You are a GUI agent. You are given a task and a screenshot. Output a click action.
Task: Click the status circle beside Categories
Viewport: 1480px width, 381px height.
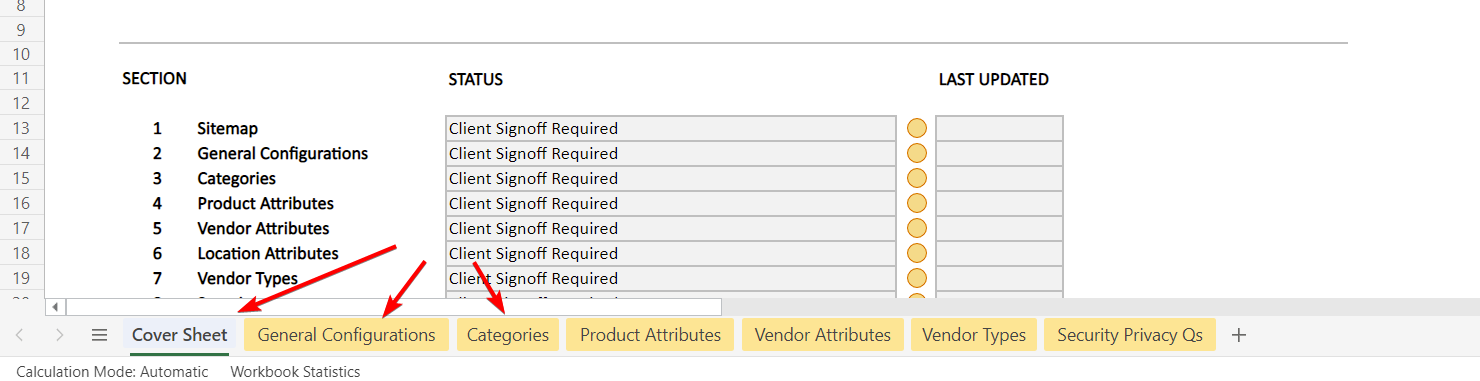click(917, 178)
